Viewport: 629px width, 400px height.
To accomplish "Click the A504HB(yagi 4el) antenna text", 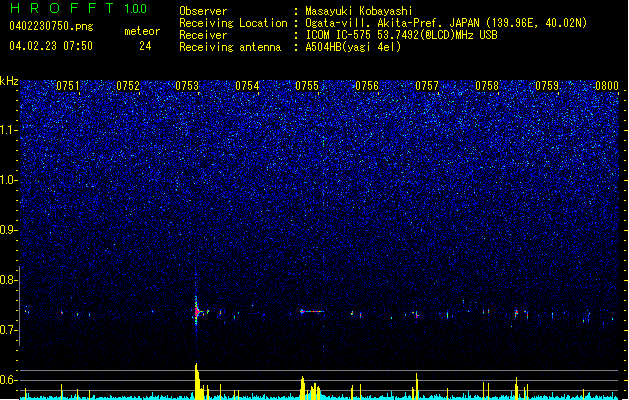I will pos(353,47).
